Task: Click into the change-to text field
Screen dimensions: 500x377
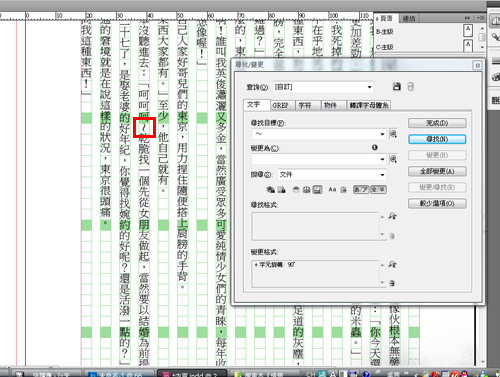Action: pyautogui.click(x=315, y=159)
